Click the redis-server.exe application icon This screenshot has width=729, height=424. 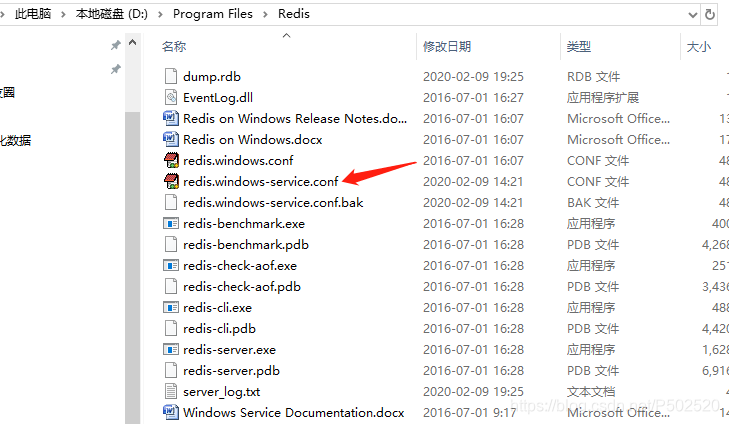click(171, 349)
